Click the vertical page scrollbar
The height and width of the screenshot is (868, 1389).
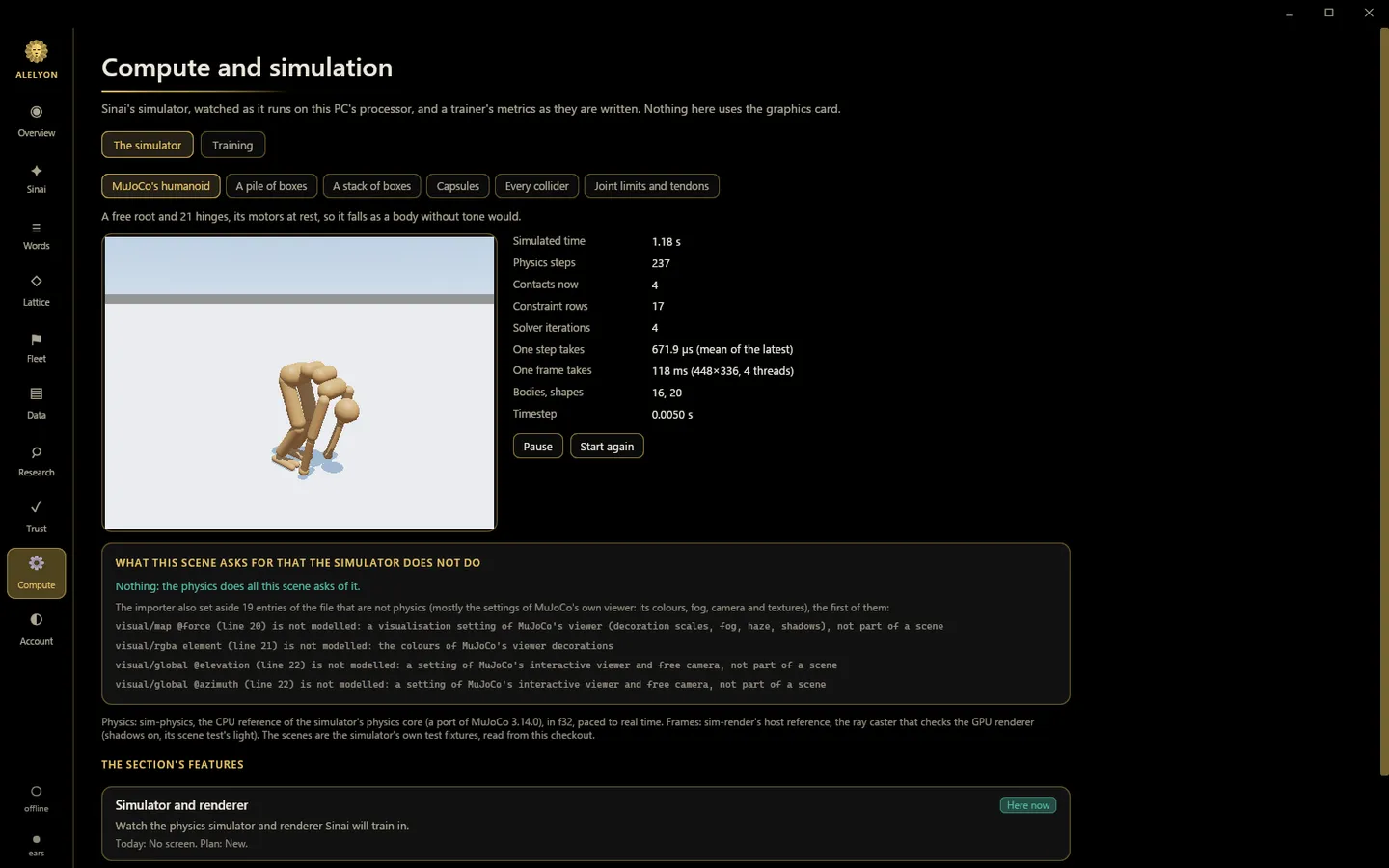tap(1384, 401)
